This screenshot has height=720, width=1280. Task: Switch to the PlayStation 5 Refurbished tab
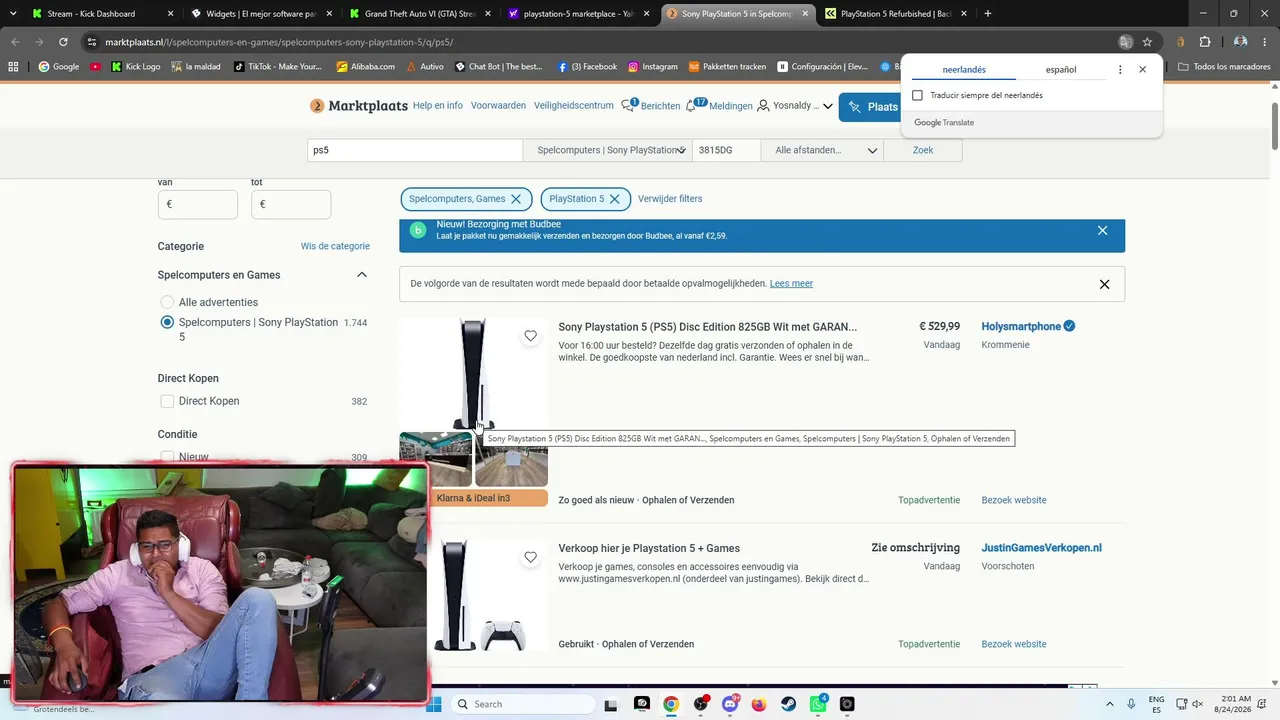pyautogui.click(x=897, y=14)
